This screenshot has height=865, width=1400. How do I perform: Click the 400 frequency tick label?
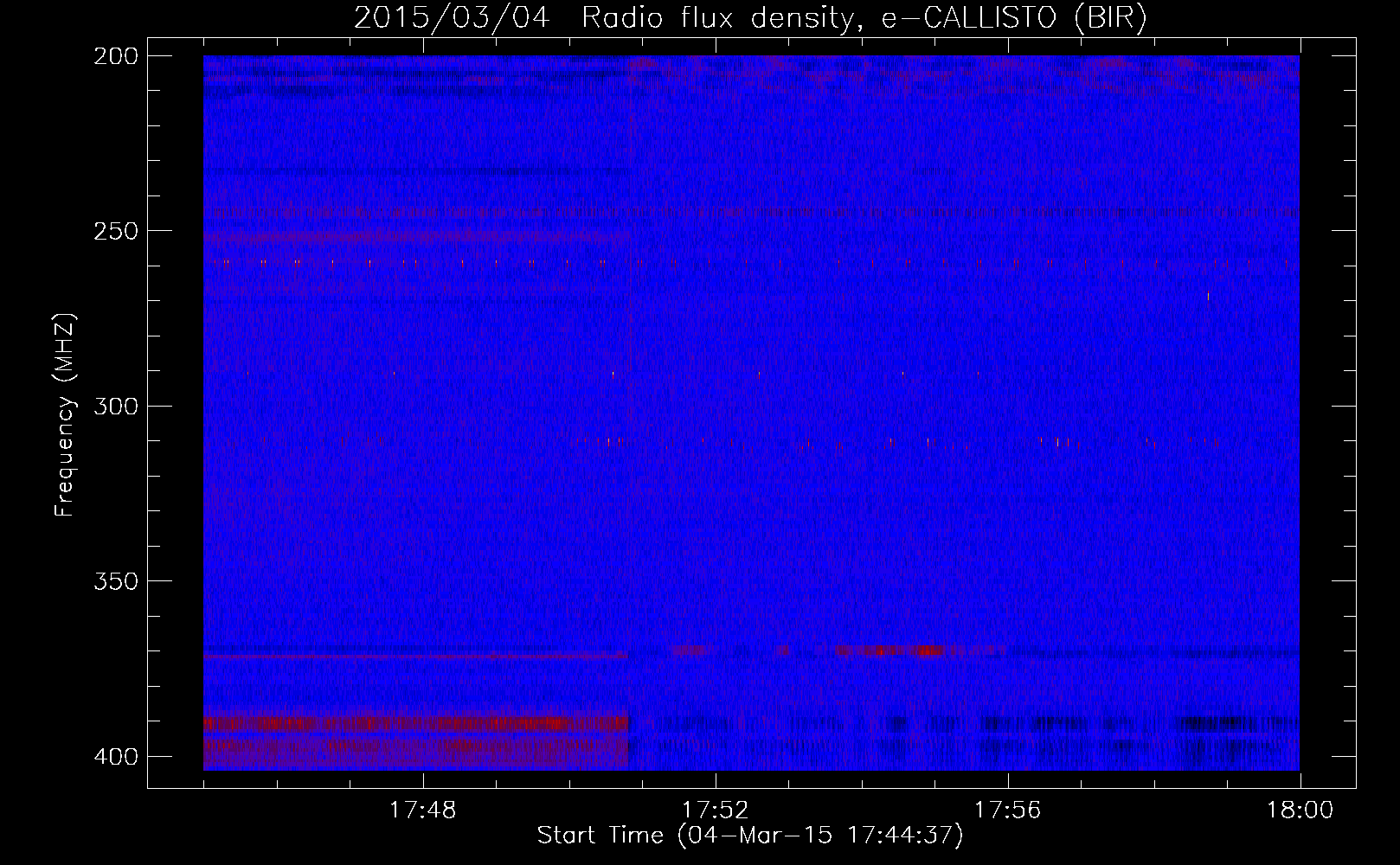tap(116, 757)
